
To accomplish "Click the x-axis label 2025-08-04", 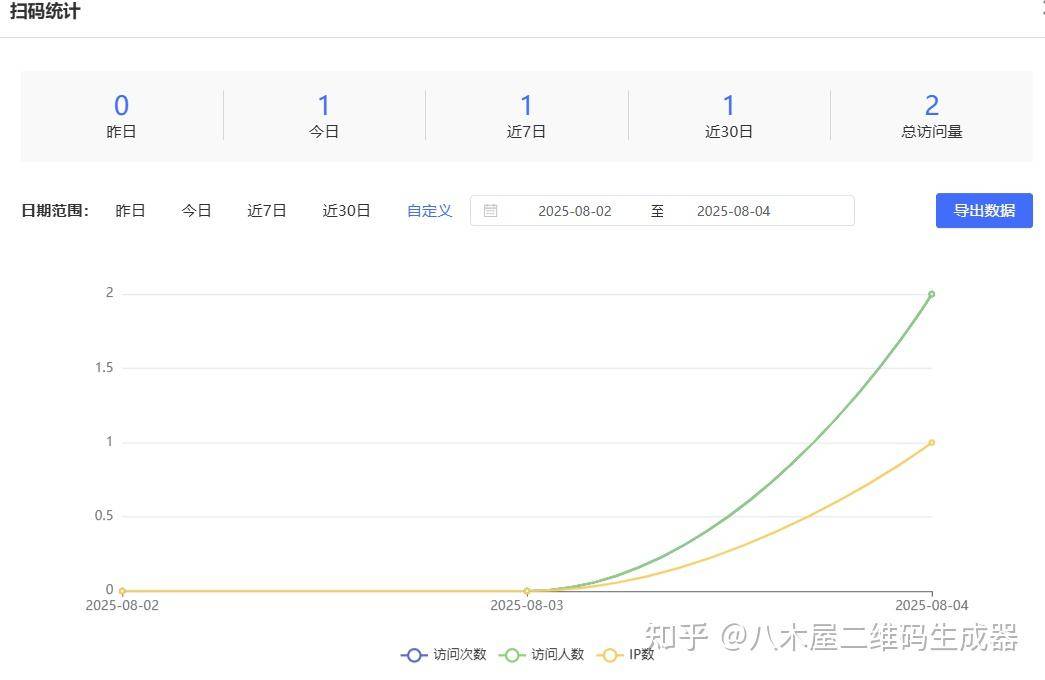I will [x=931, y=605].
